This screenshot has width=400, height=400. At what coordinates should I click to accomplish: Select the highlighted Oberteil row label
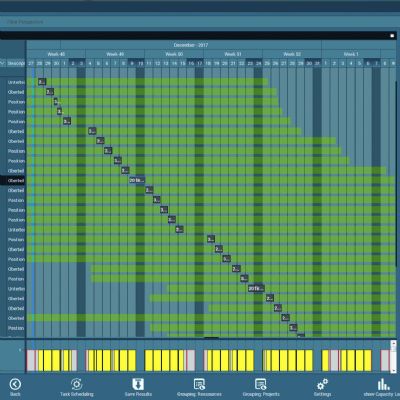pyautogui.click(x=16, y=181)
